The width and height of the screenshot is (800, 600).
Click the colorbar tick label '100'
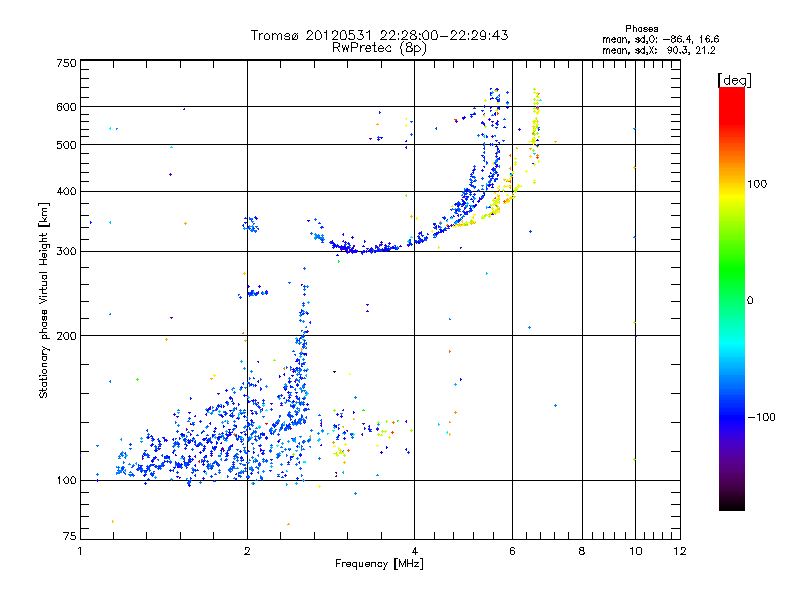click(x=757, y=184)
